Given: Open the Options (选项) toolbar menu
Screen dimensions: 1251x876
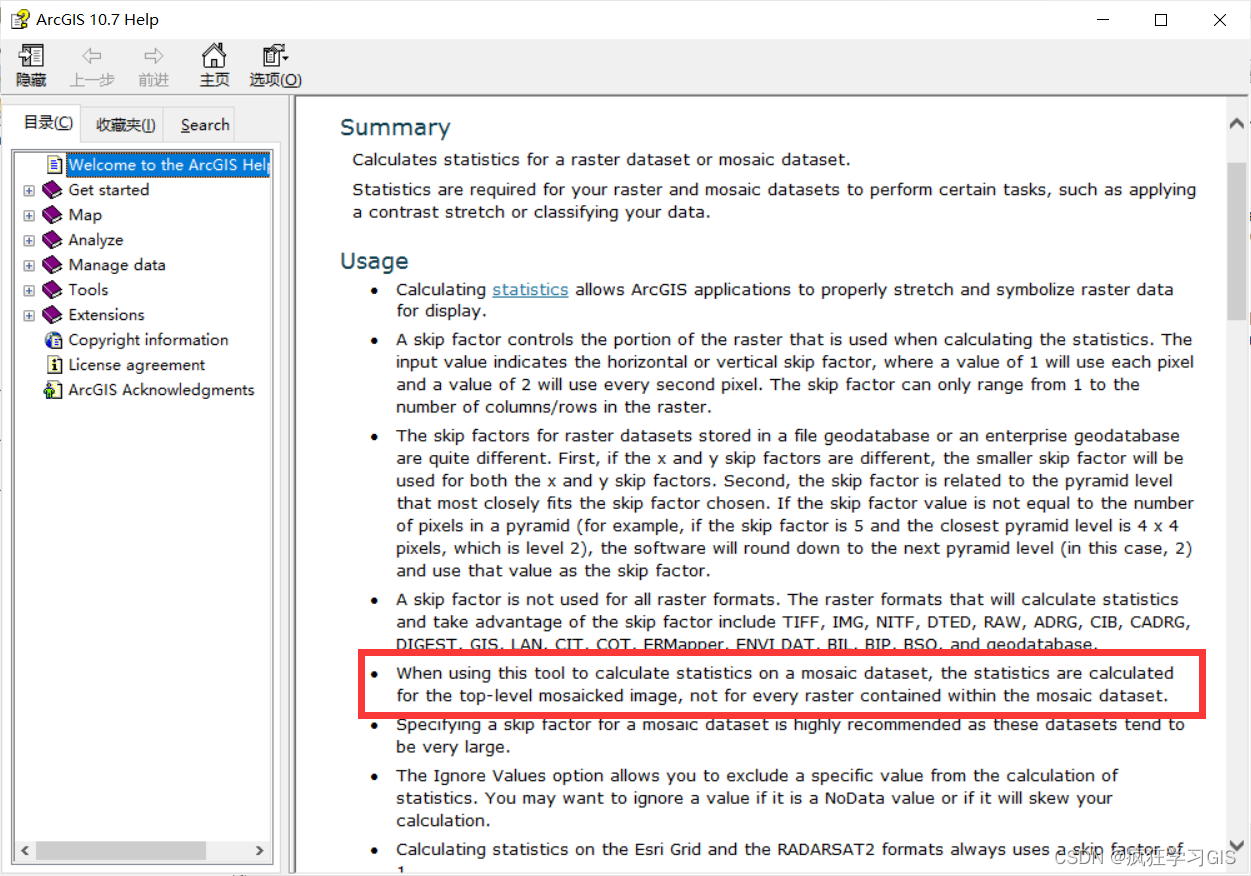Looking at the screenshot, I should click(x=275, y=56).
